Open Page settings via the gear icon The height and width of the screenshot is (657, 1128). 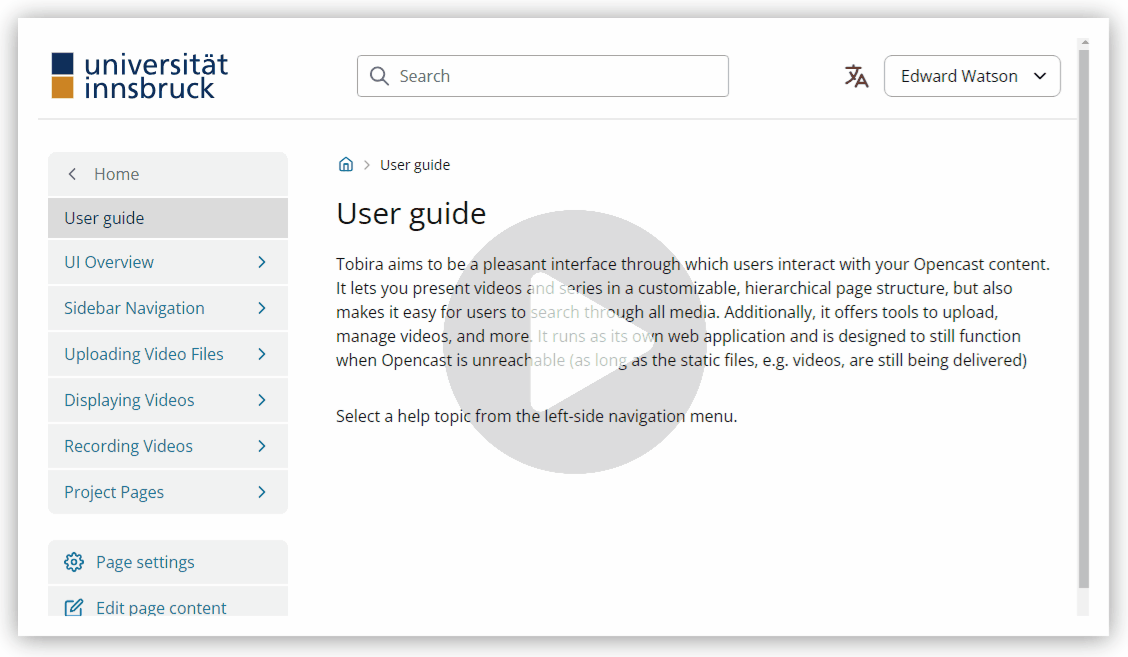(x=74, y=562)
